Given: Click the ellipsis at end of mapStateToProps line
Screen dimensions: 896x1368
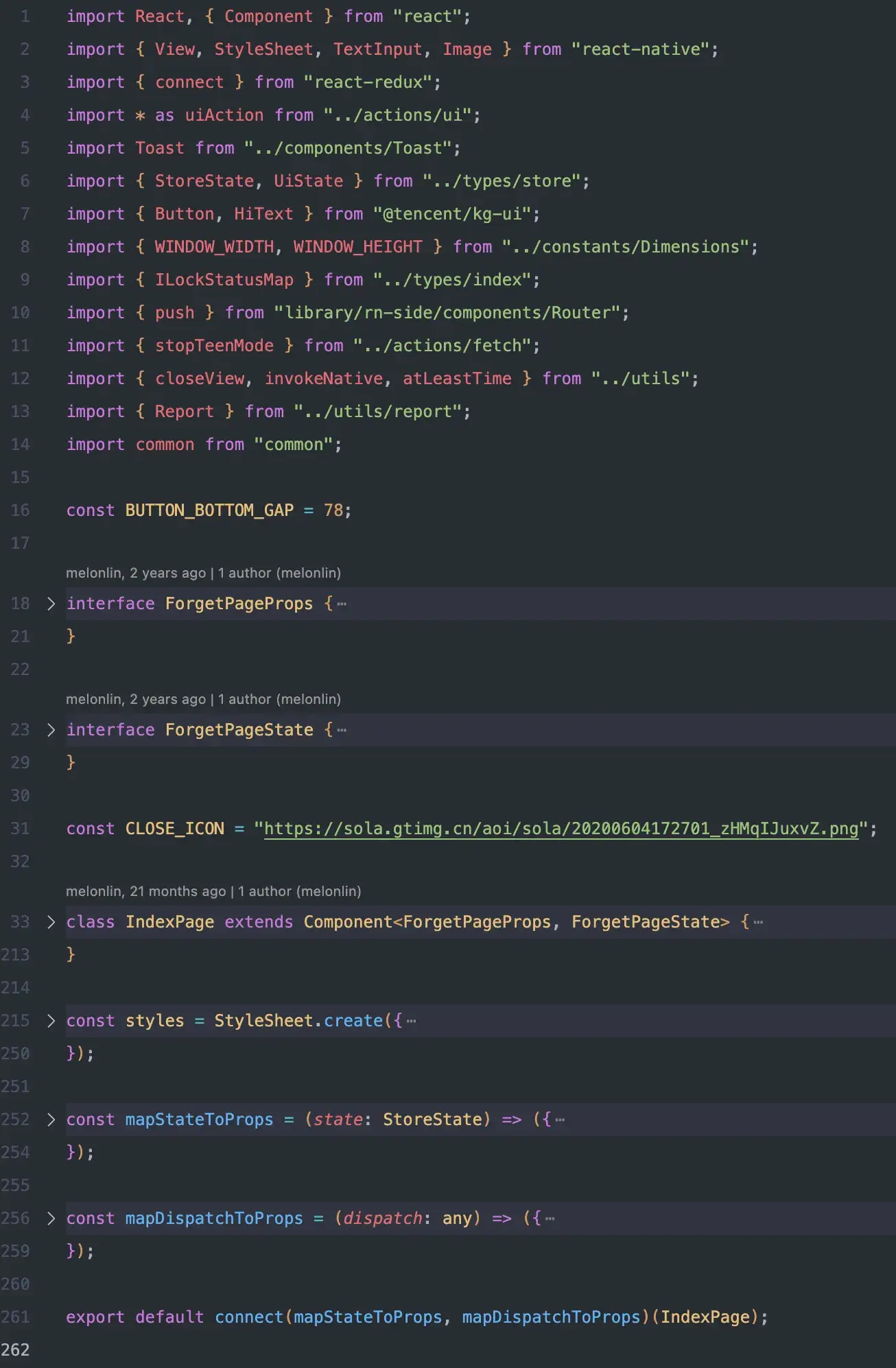Looking at the screenshot, I should click(560, 1120).
